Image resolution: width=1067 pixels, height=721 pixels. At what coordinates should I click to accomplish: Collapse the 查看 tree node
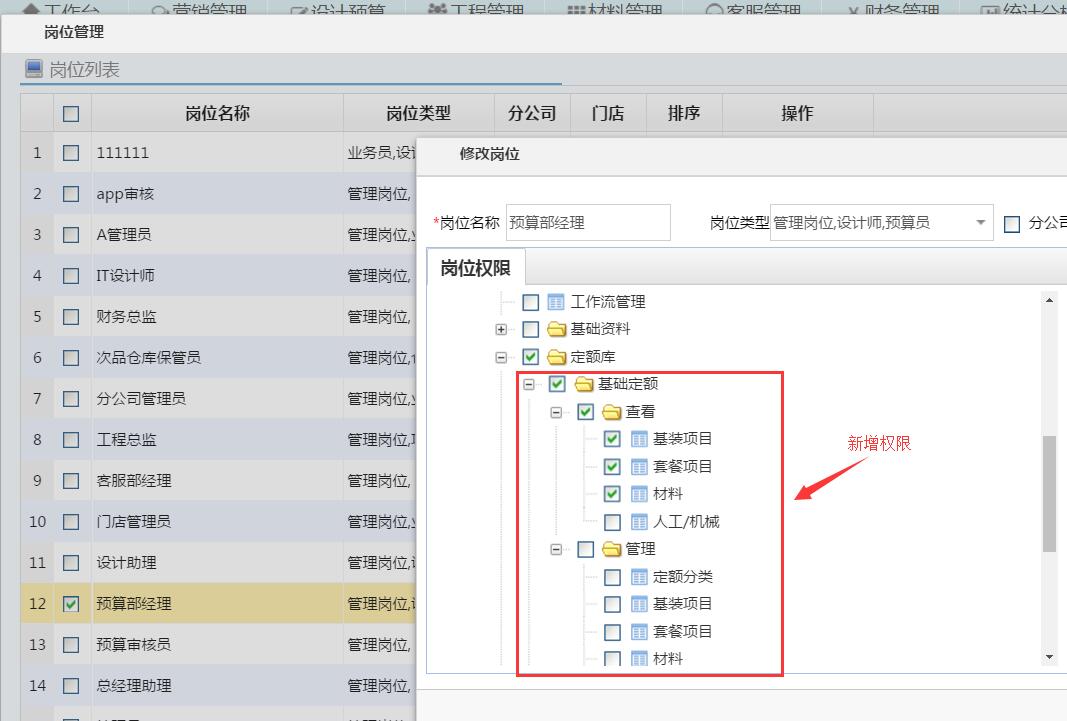point(556,412)
